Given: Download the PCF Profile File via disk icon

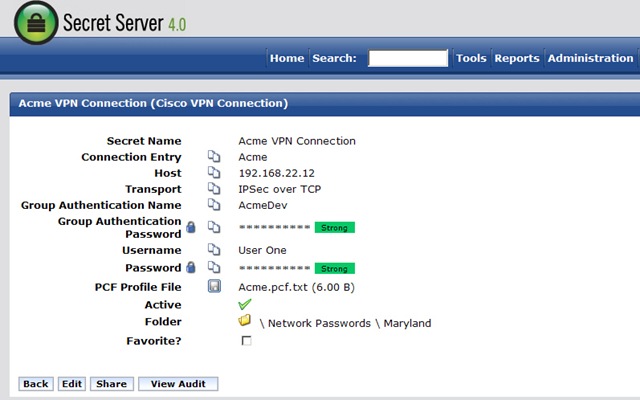Looking at the screenshot, I should [214, 286].
